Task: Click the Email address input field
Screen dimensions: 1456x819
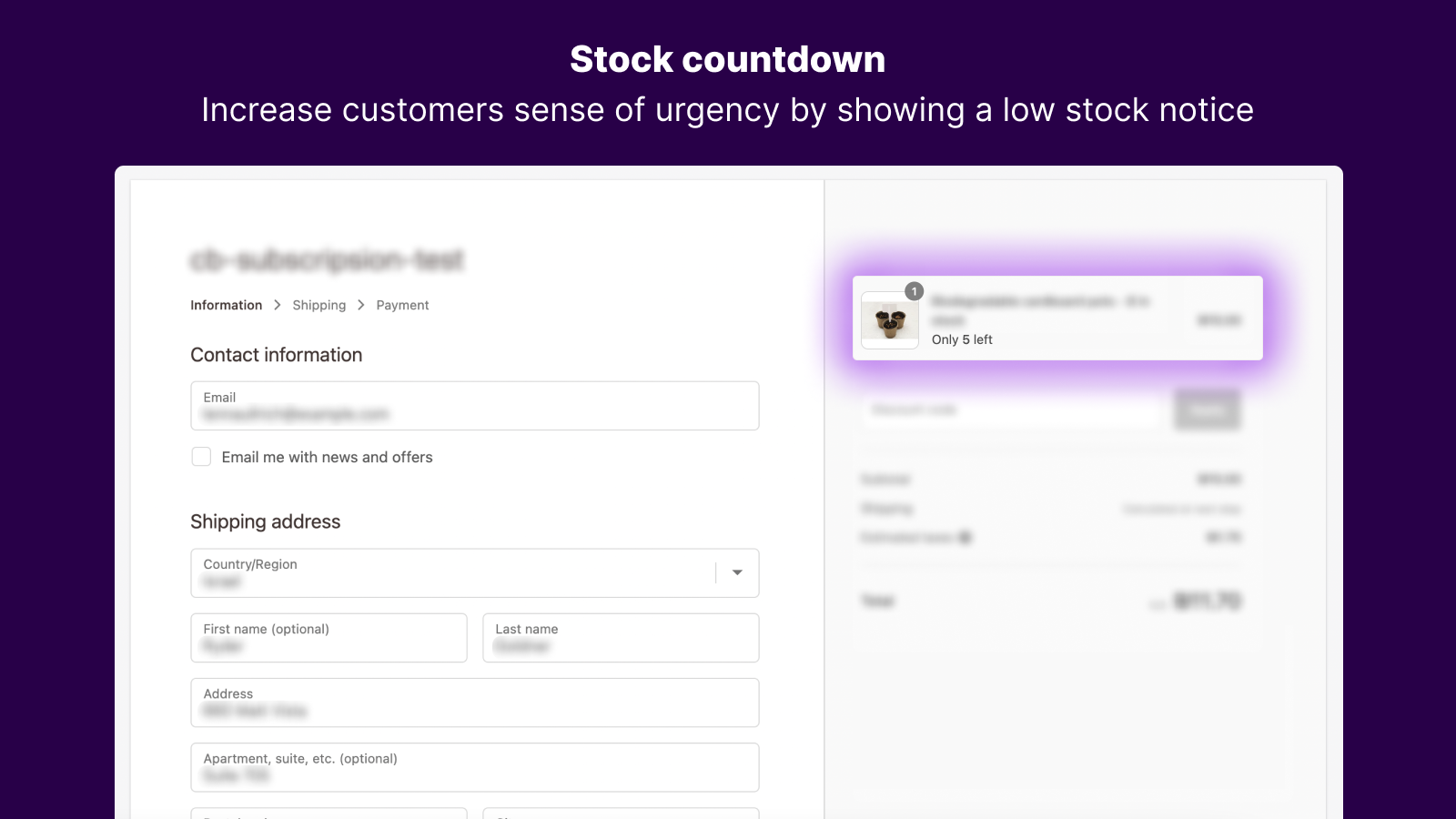Action: [474, 406]
